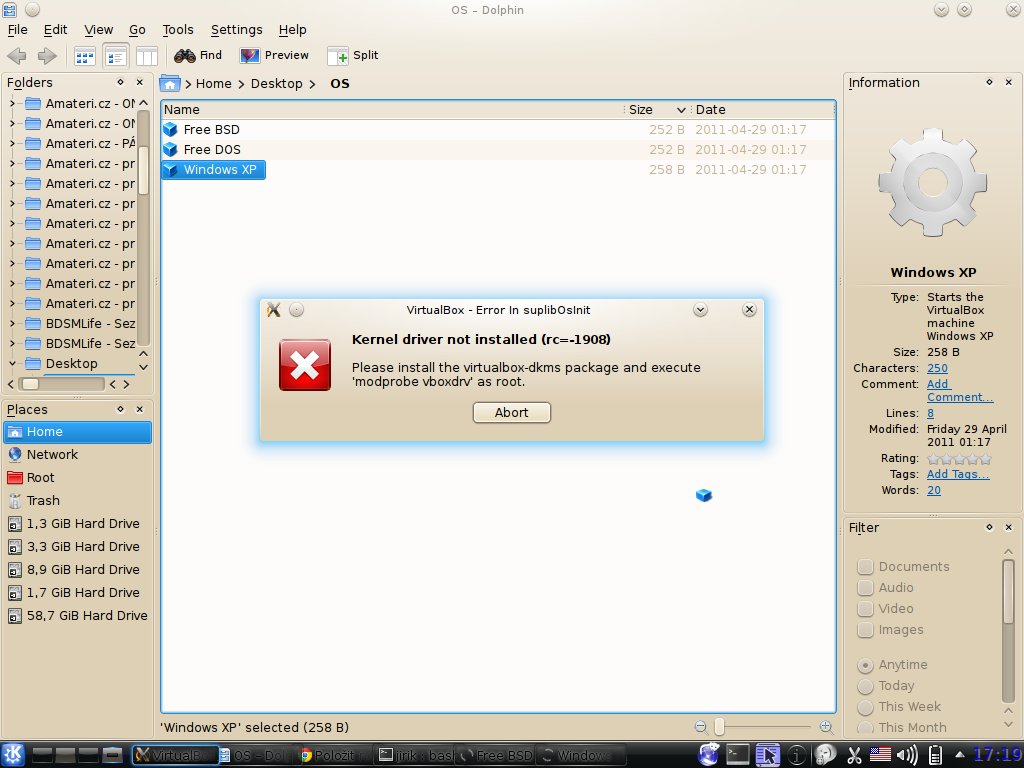
Task: Click the home folder breadcrumb icon
Action: [x=170, y=84]
